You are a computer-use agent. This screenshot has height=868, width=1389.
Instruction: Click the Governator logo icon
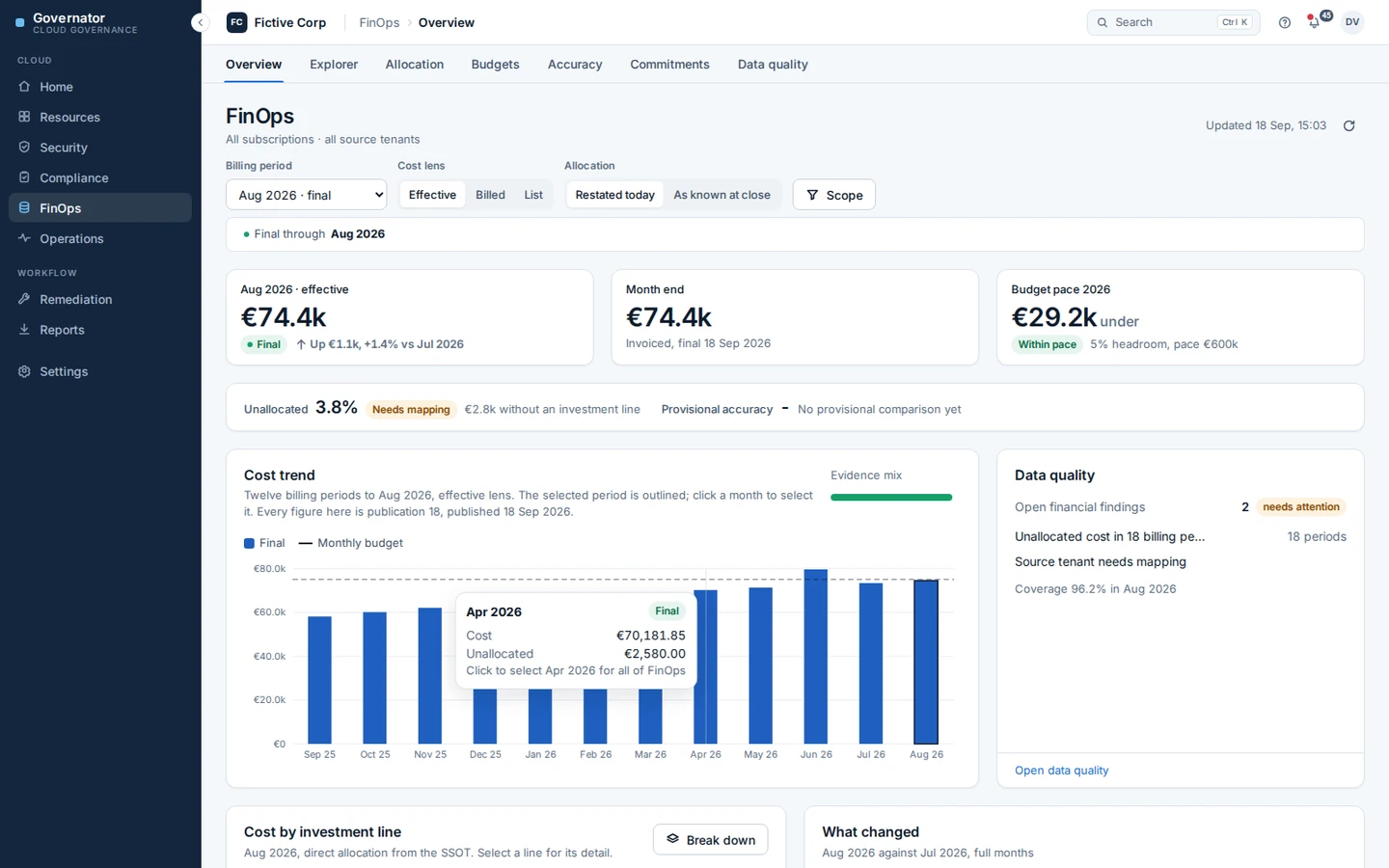pos(20,22)
